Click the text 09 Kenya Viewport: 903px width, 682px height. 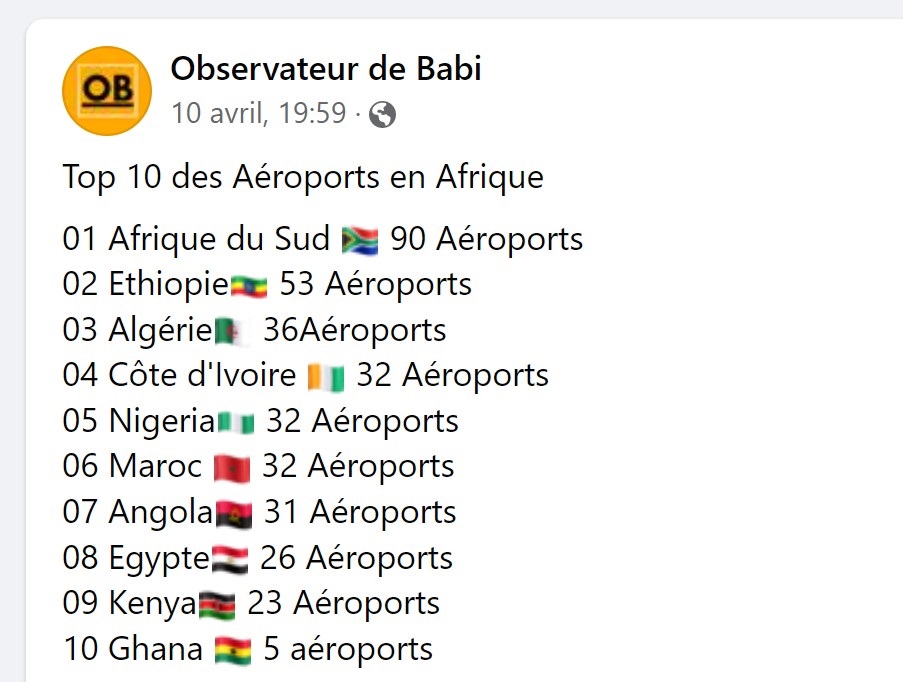click(130, 604)
